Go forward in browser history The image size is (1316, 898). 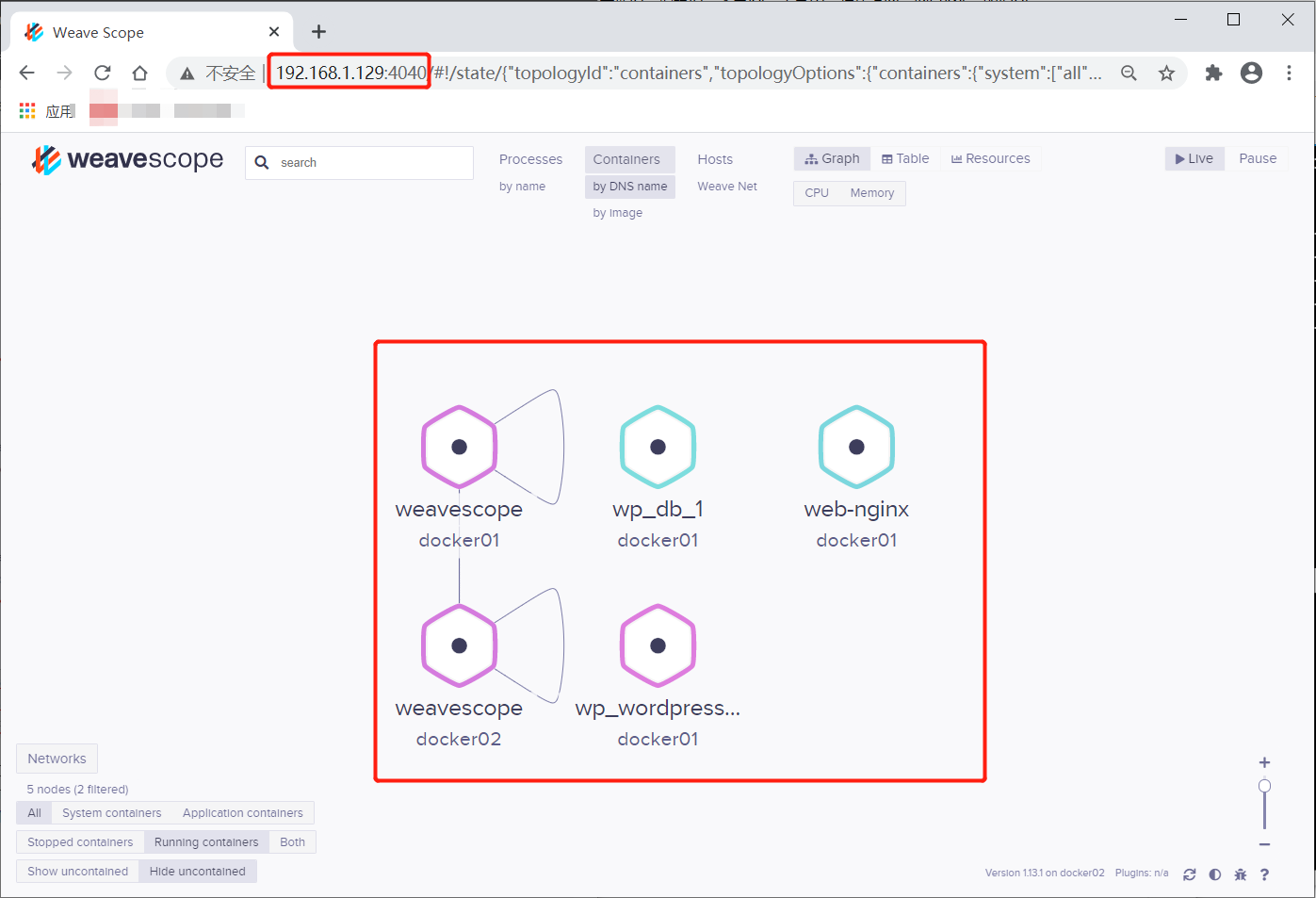click(64, 73)
